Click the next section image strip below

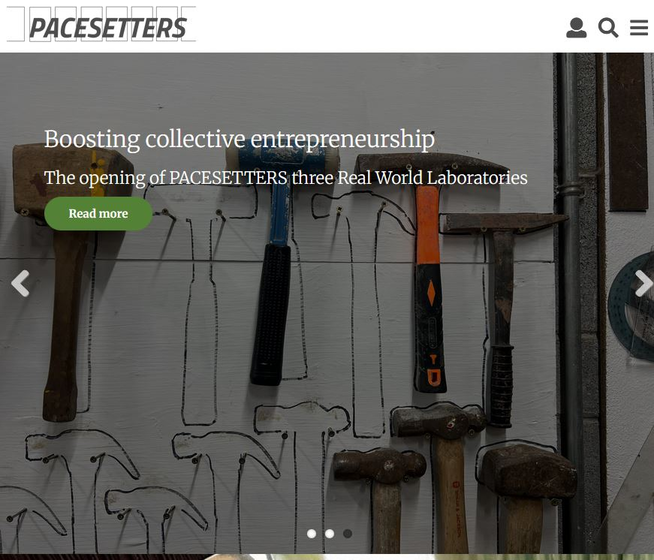[327, 557]
